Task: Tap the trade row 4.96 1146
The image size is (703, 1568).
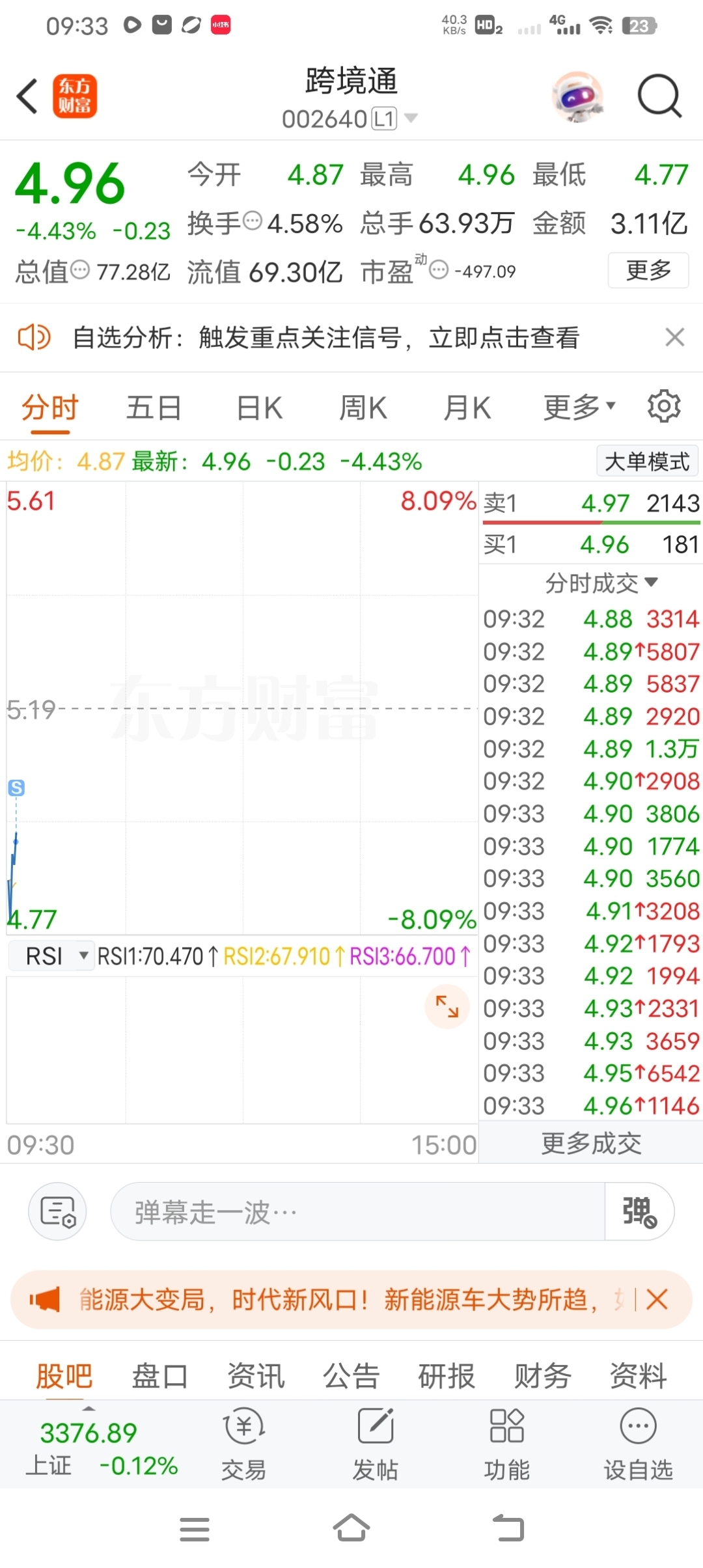Action: [591, 1106]
